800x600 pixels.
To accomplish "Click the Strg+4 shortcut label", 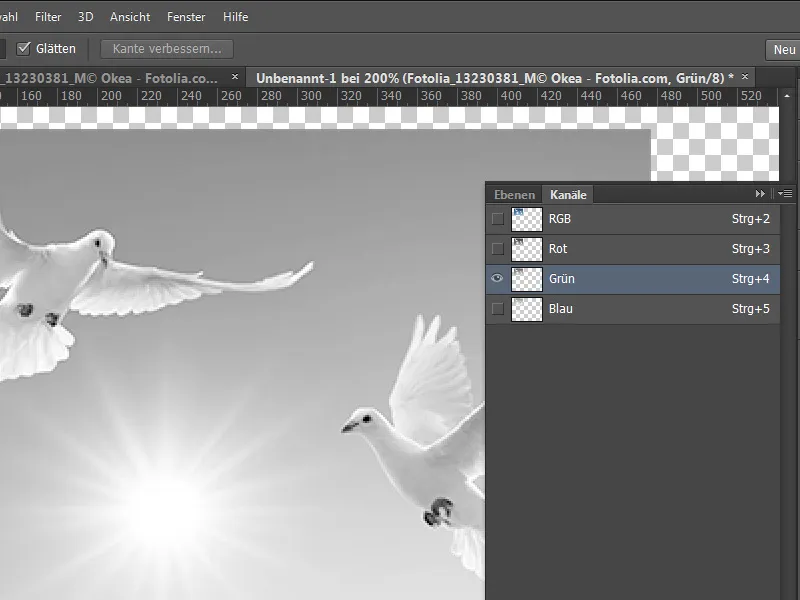I will tap(751, 279).
